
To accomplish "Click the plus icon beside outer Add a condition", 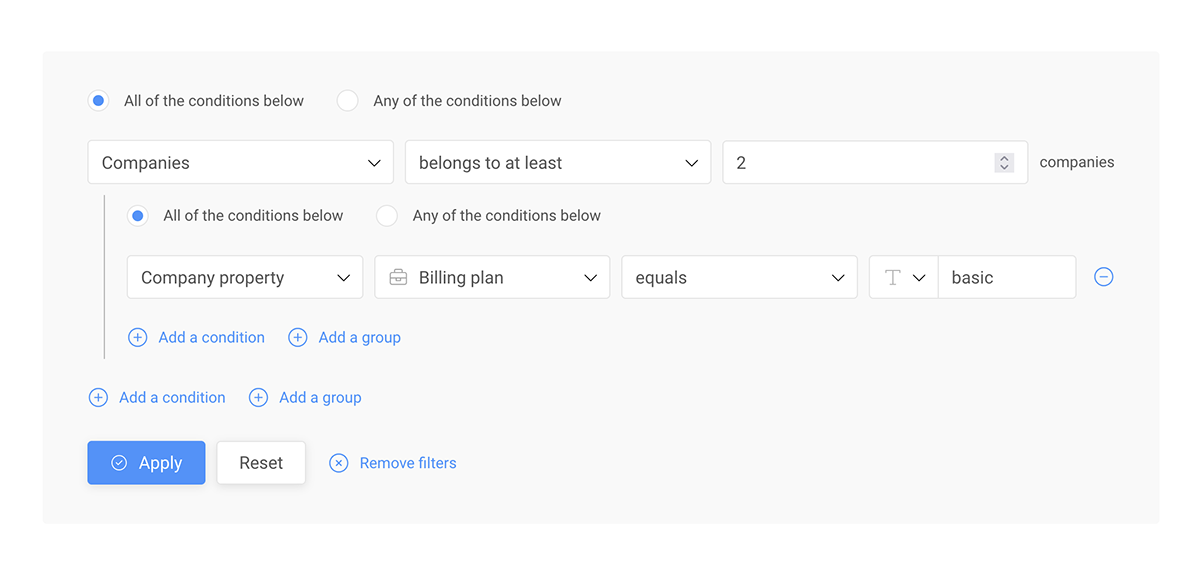I will (x=98, y=397).
